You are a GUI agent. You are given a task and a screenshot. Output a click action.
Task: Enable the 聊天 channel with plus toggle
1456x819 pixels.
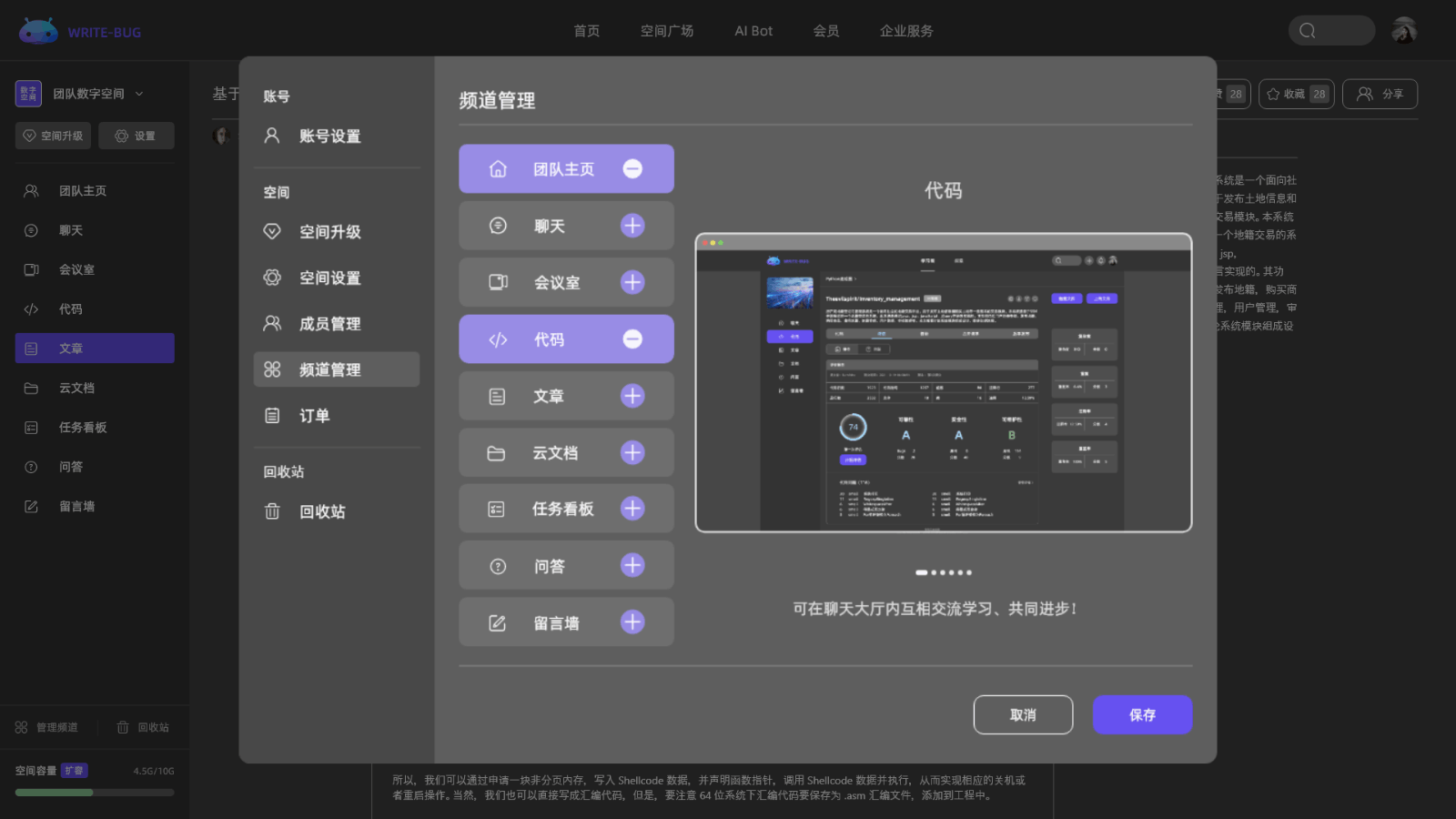click(x=633, y=225)
